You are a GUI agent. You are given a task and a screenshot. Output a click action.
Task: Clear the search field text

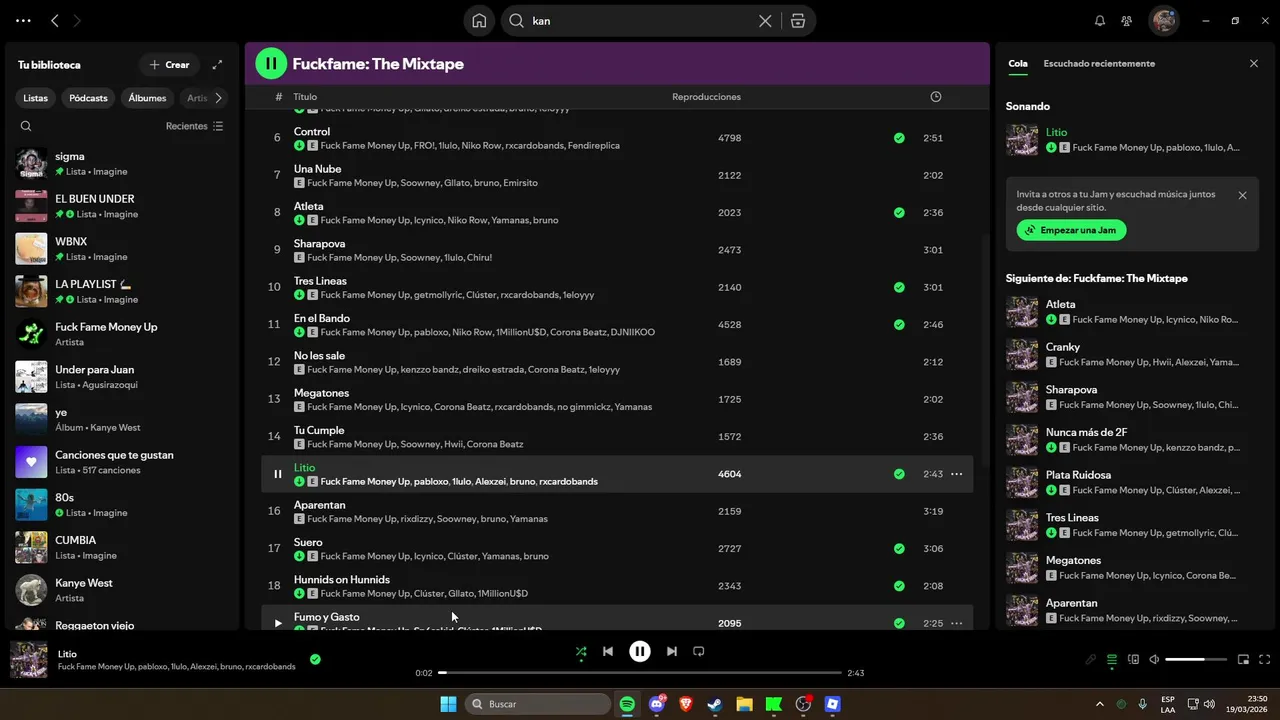click(765, 21)
